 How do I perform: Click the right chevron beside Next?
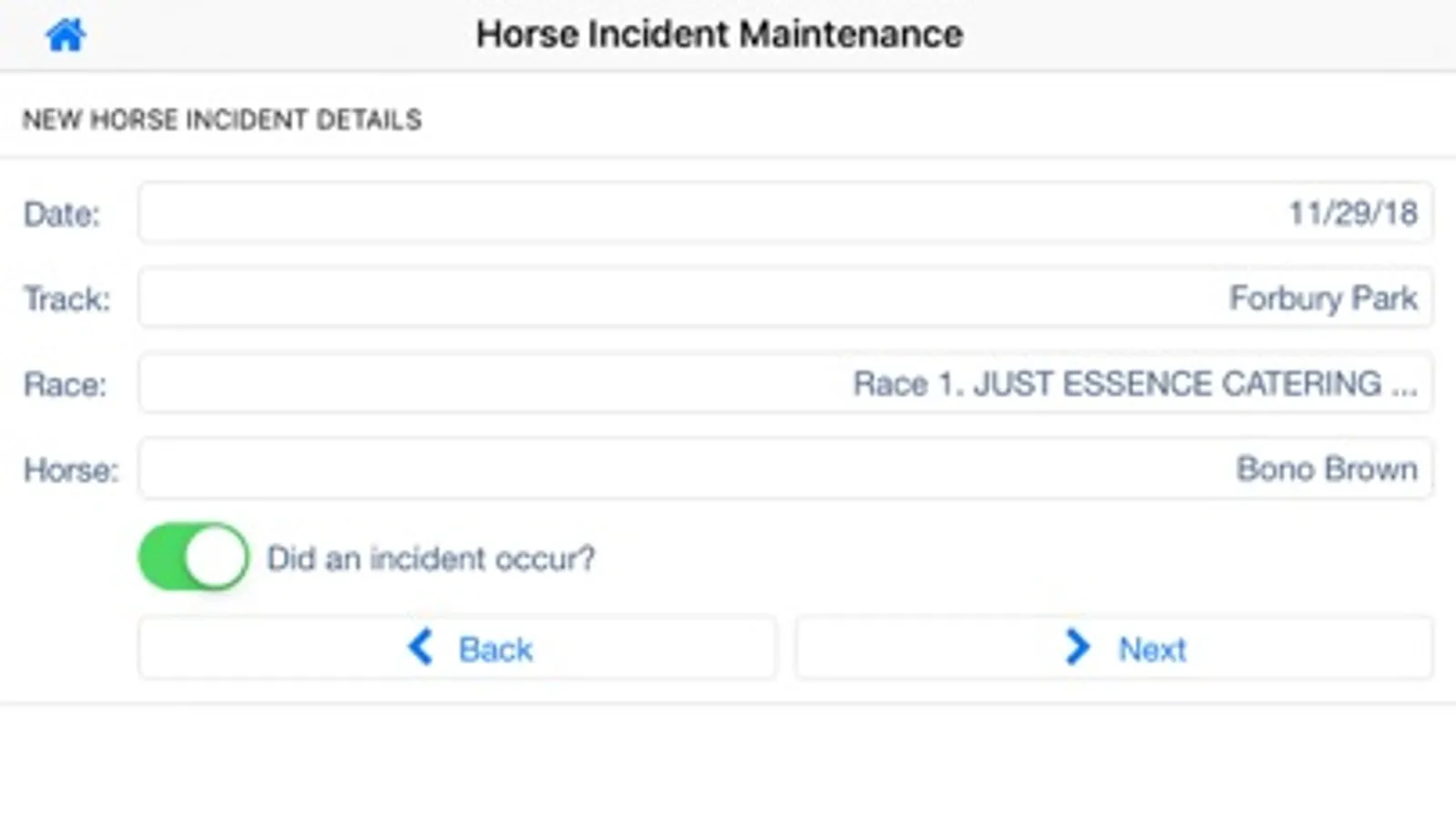tap(1077, 648)
